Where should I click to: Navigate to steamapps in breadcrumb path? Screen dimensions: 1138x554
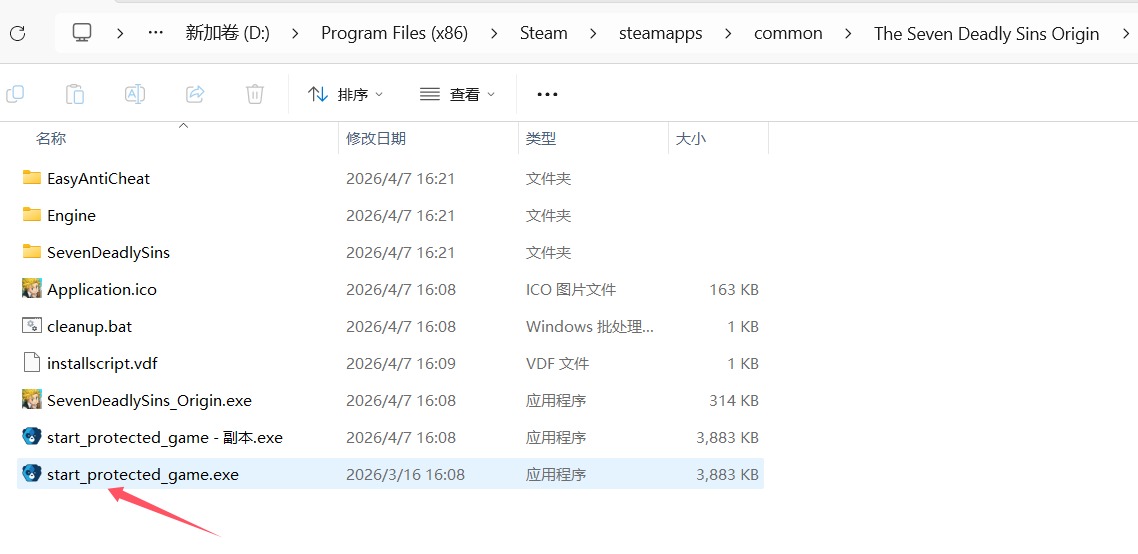click(x=660, y=33)
